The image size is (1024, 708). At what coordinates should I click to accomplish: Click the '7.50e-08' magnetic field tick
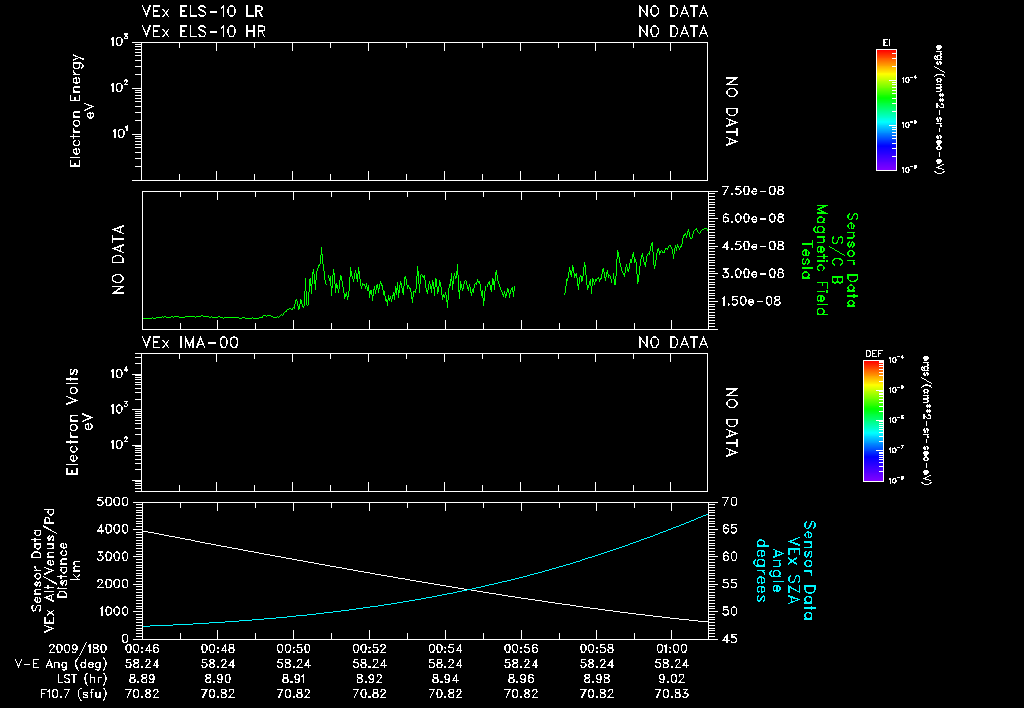coord(753,191)
